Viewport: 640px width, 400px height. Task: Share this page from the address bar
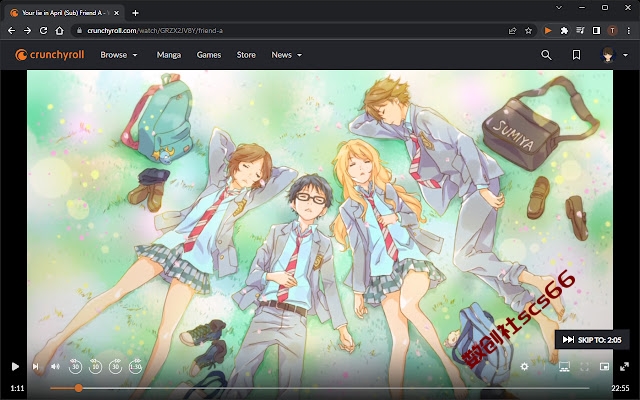tap(512, 31)
